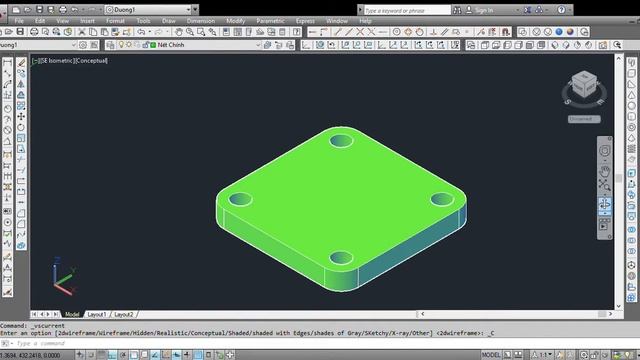640x360 pixels.
Task: Select the Linear dimension tool
Action: click(x=7, y=62)
